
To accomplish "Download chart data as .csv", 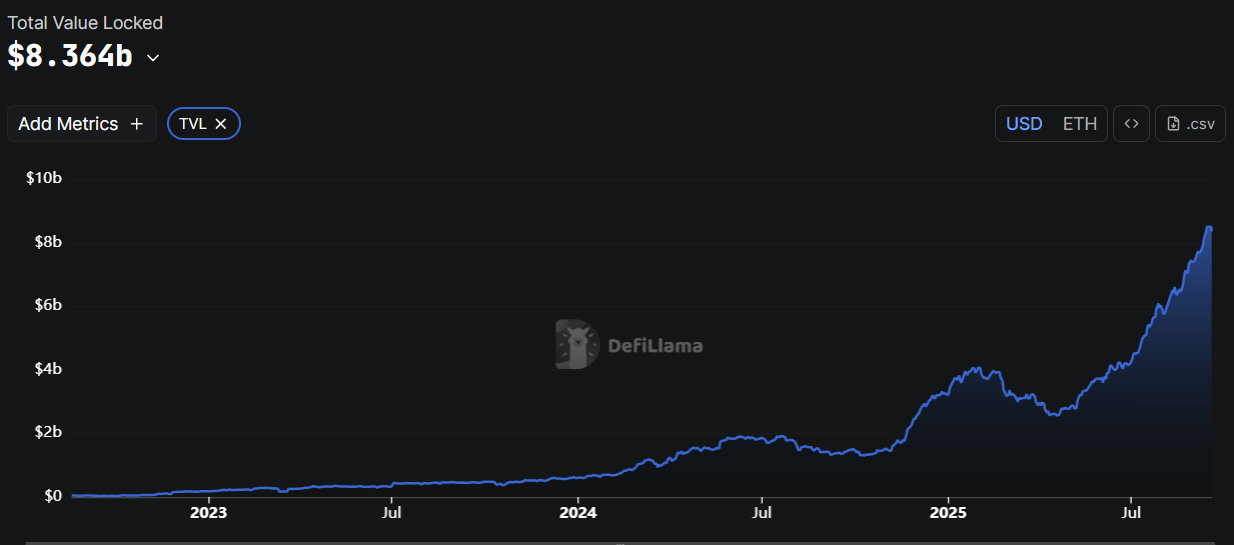I will [1190, 124].
